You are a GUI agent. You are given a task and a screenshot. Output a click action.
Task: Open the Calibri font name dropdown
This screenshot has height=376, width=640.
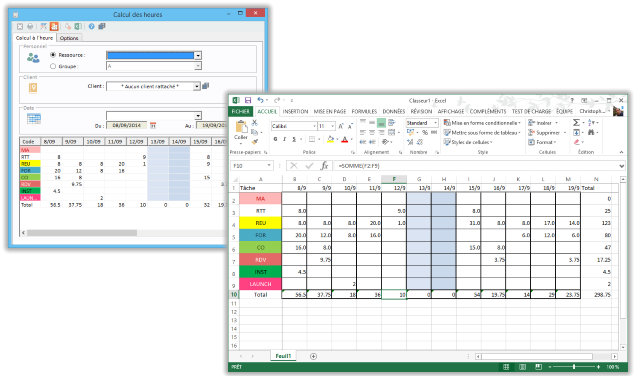tap(315, 126)
